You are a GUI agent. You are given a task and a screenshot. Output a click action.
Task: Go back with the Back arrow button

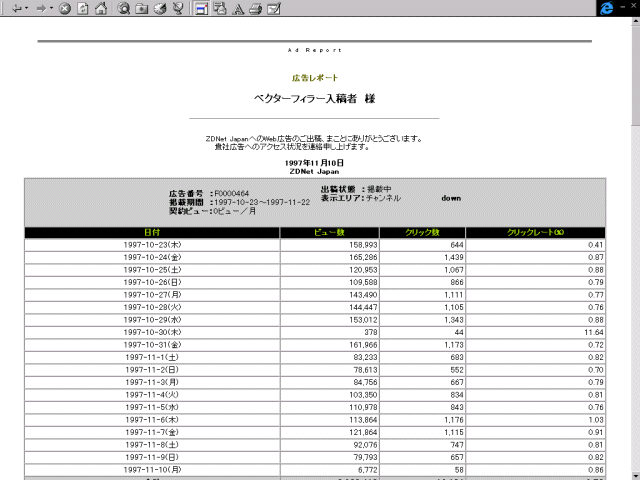coord(17,8)
